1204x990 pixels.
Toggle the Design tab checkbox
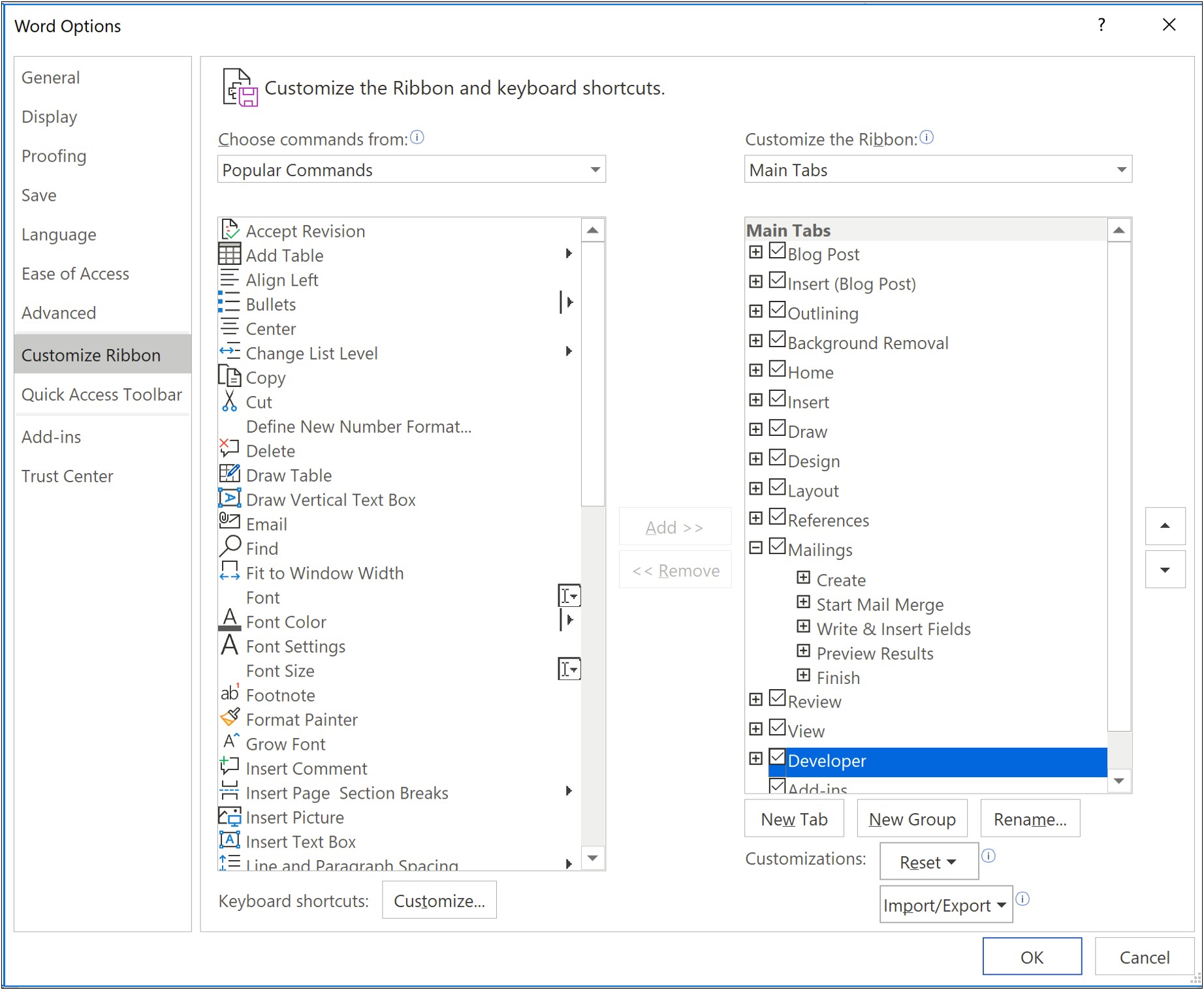click(x=778, y=457)
